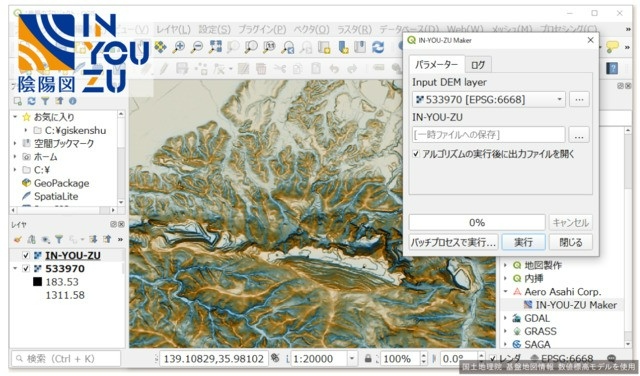Viewport: 640px width, 376px height.
Task: Toggle visibility of 533970 layer
Action: [26, 269]
